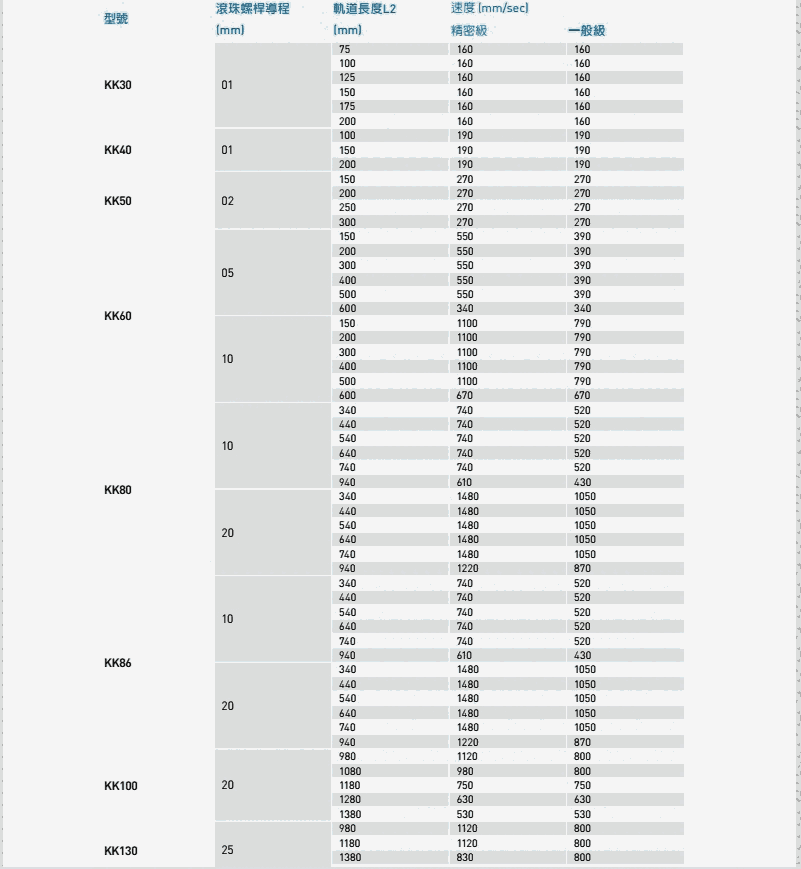
Task: Click the 型號 column header
Action: click(x=116, y=19)
